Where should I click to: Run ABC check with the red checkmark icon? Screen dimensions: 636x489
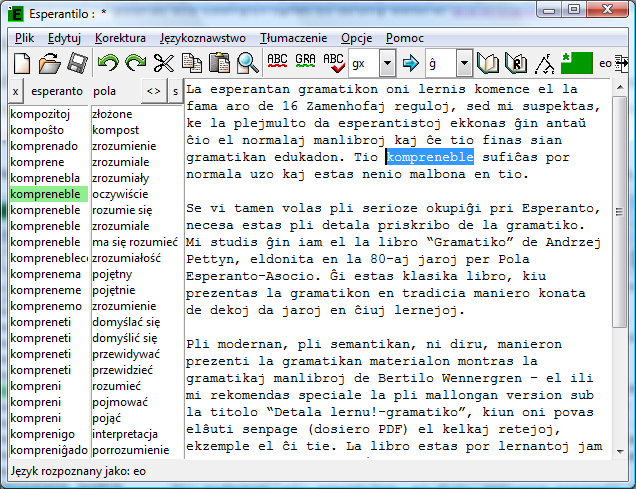333,63
